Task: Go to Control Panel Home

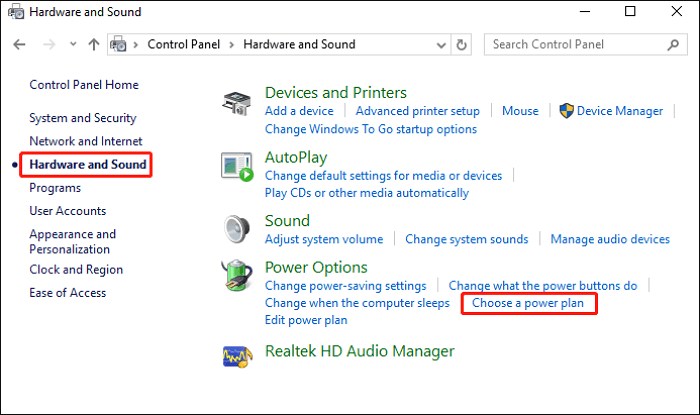Action: (84, 85)
